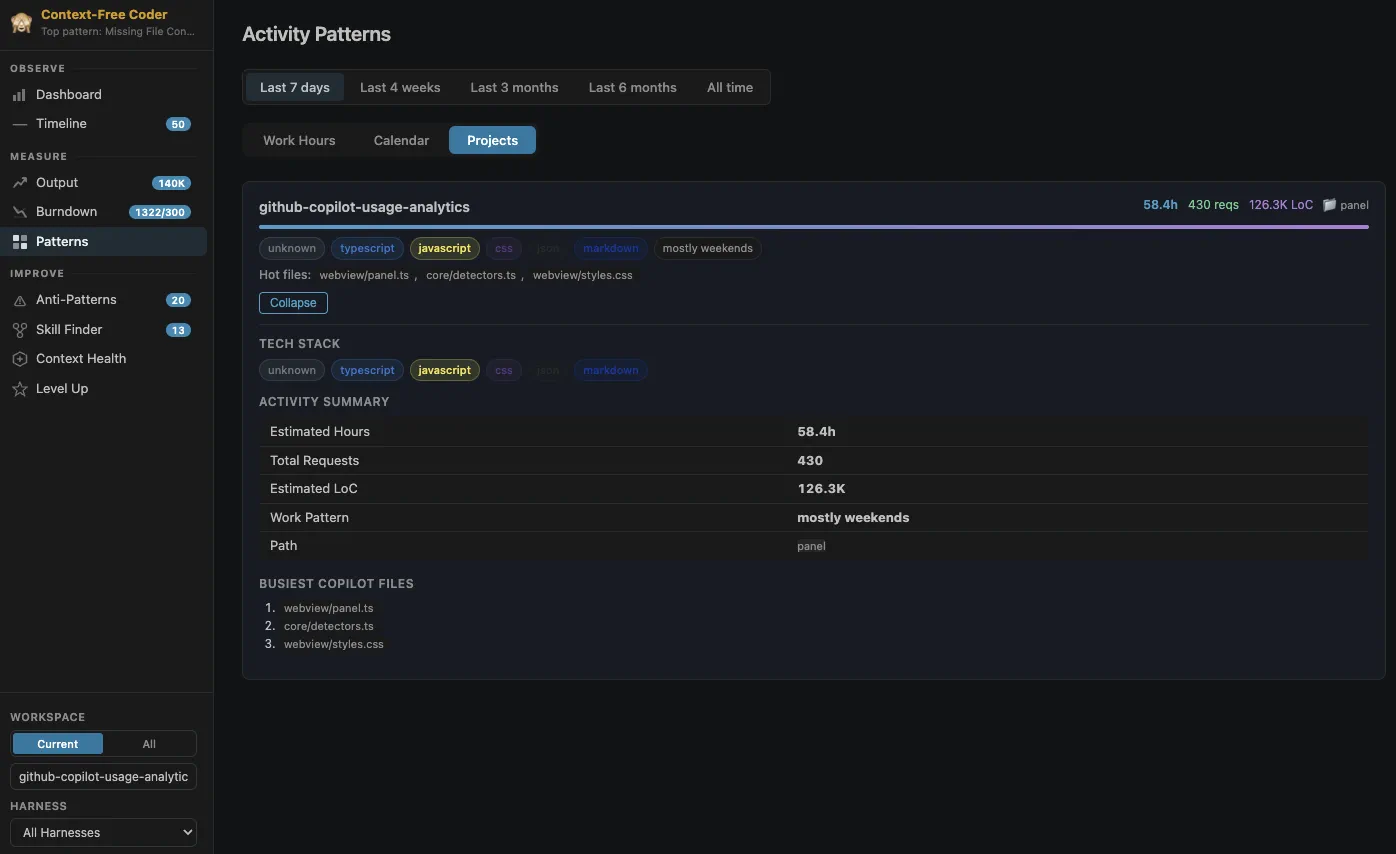1396x854 pixels.
Task: Set workspace scope to All
Action: coord(149,744)
